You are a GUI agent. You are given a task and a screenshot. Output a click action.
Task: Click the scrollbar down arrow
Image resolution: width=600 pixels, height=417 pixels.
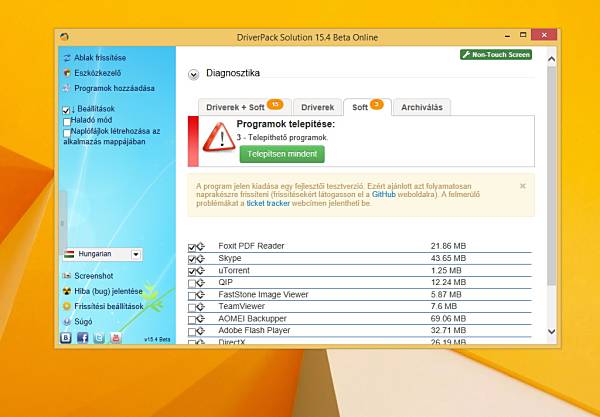[551, 331]
